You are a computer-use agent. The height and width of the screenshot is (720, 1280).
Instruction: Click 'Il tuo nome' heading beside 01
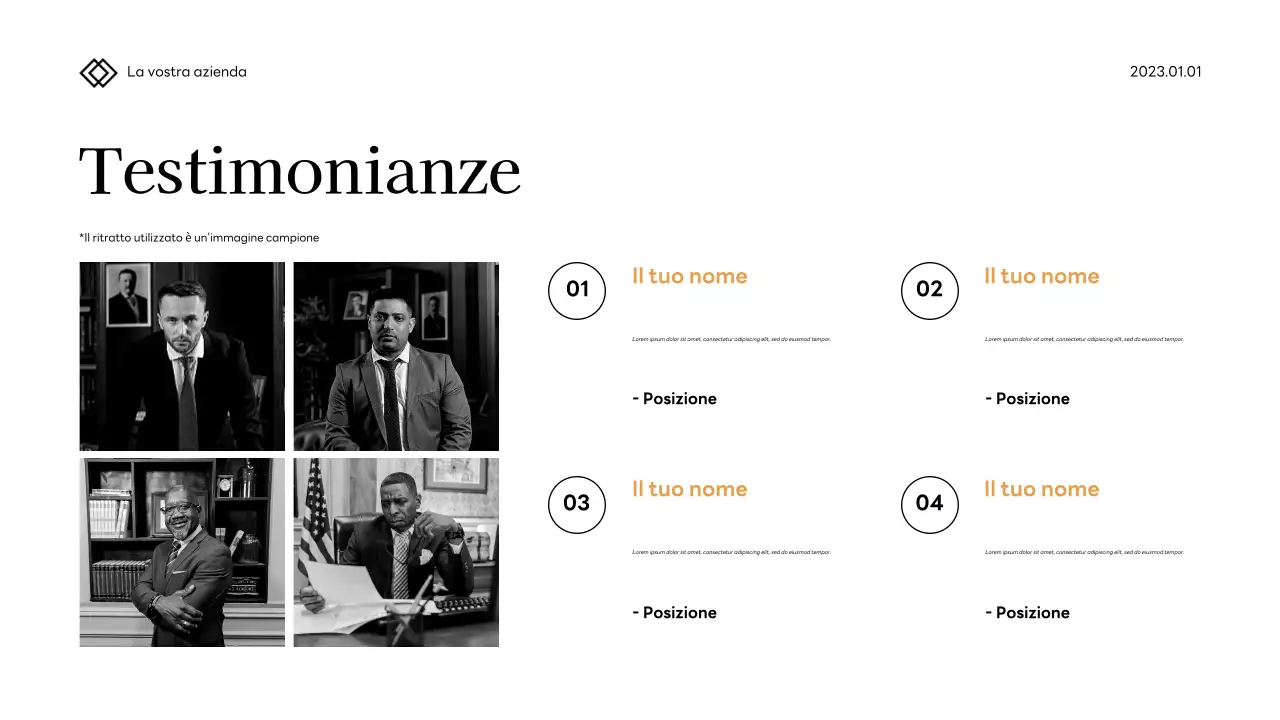pos(689,276)
